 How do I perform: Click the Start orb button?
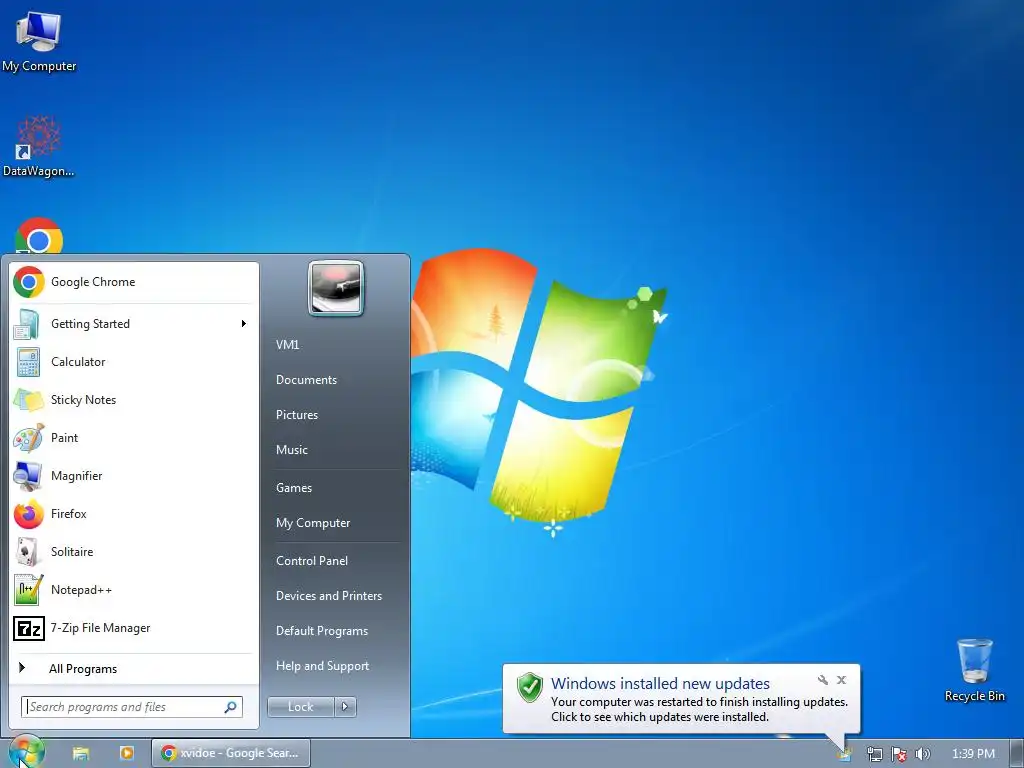[26, 752]
